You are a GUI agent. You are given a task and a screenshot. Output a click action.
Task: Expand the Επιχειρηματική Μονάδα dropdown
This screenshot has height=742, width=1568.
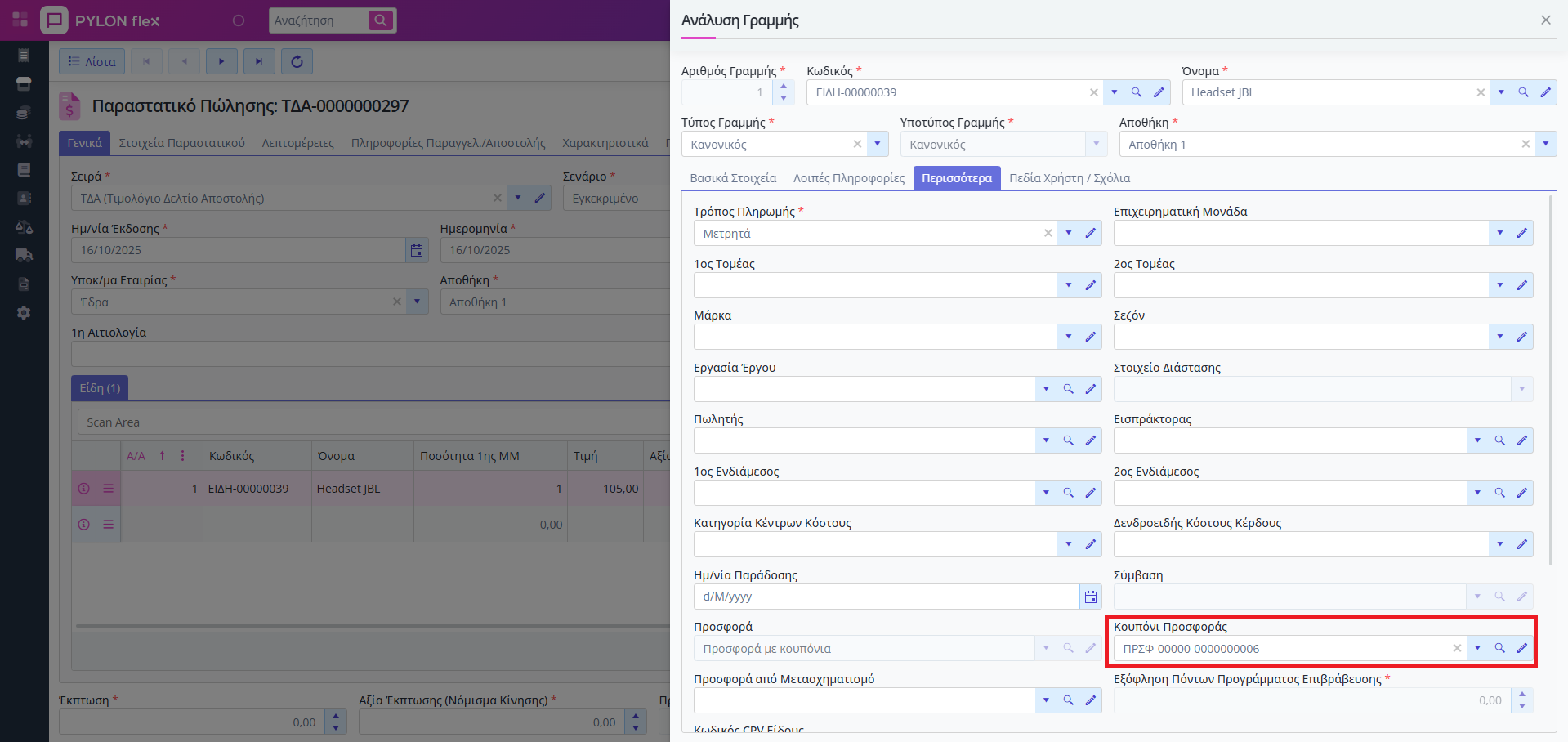[1499, 234]
